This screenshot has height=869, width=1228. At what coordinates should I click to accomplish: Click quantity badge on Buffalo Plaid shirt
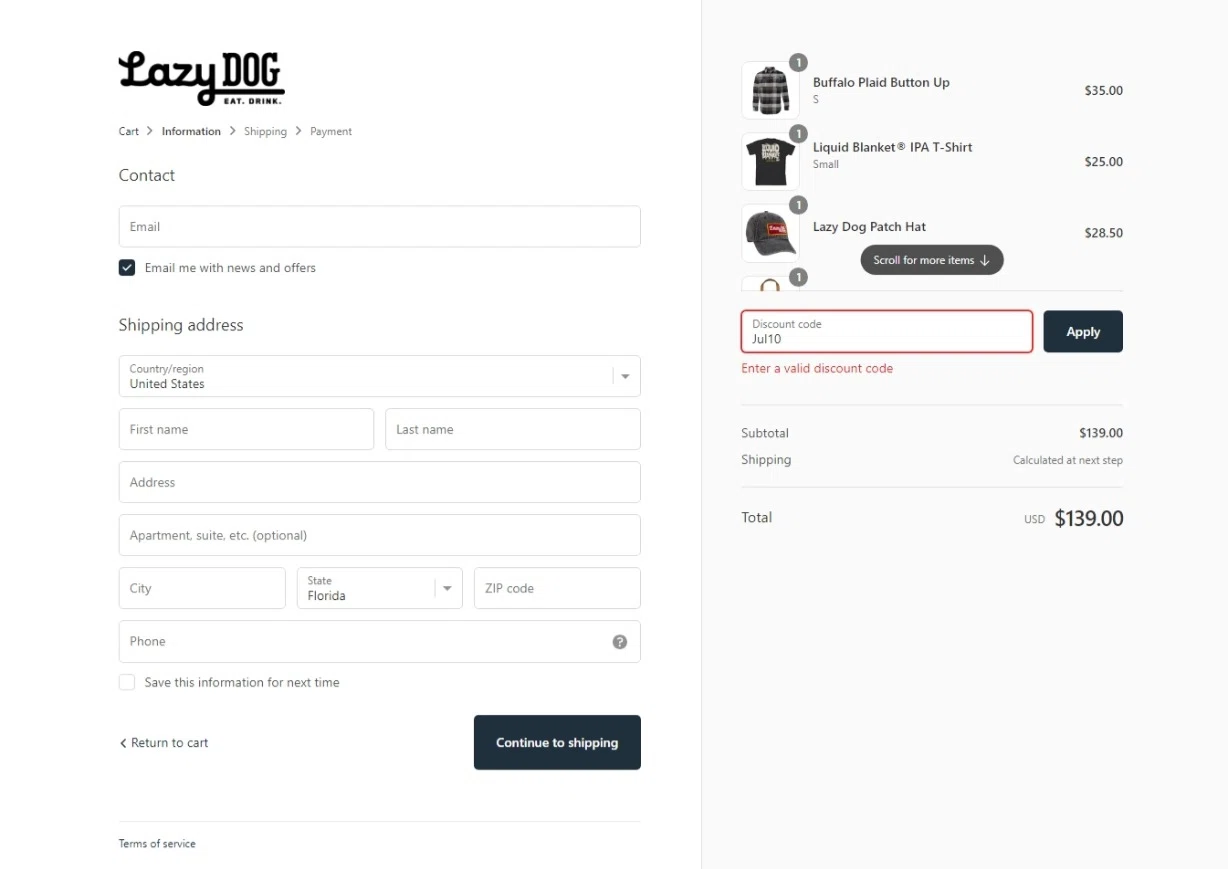798,62
